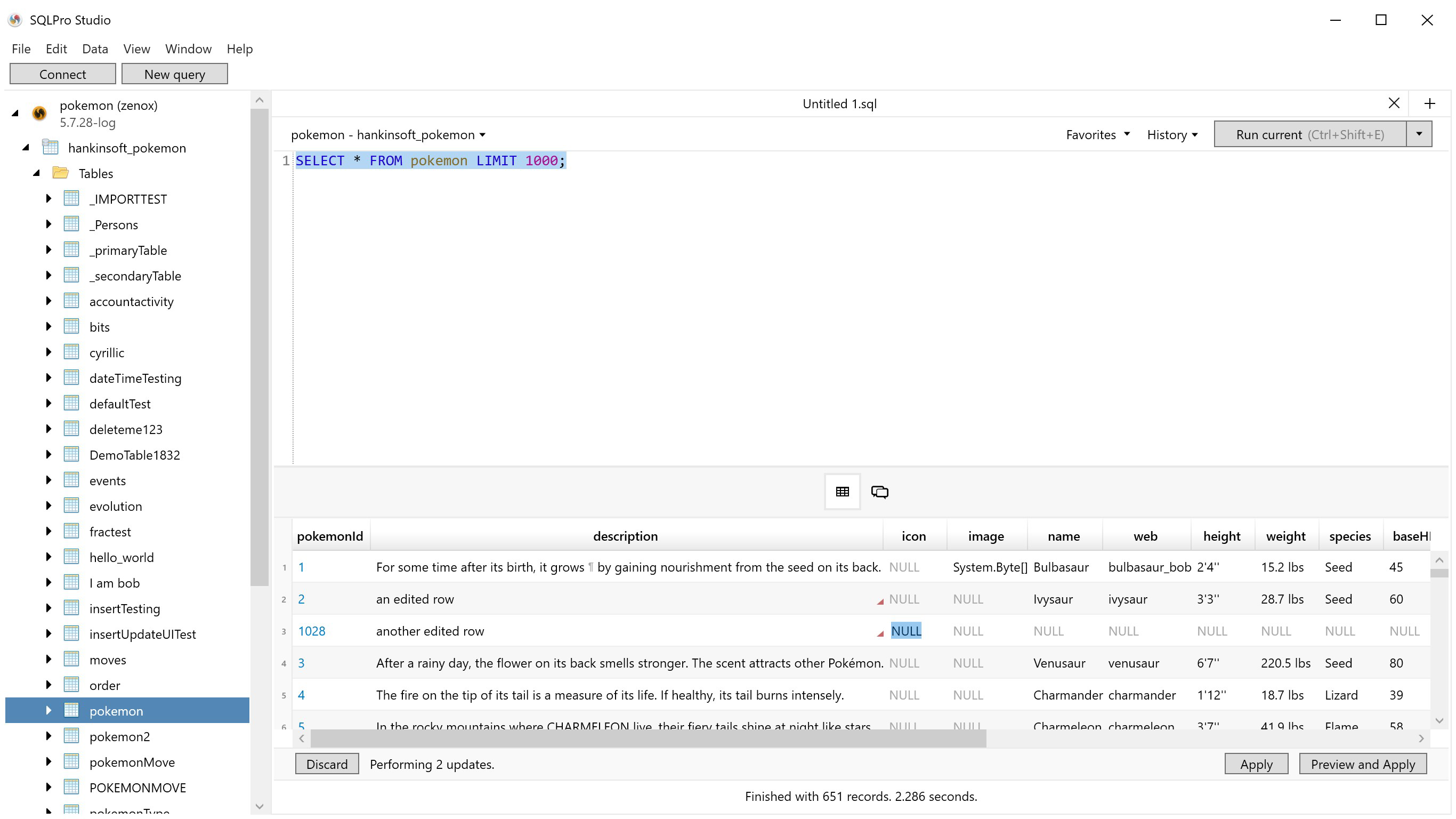Viewport: 1456px width, 819px height.
Task: Open query messages view icon
Action: click(879, 492)
